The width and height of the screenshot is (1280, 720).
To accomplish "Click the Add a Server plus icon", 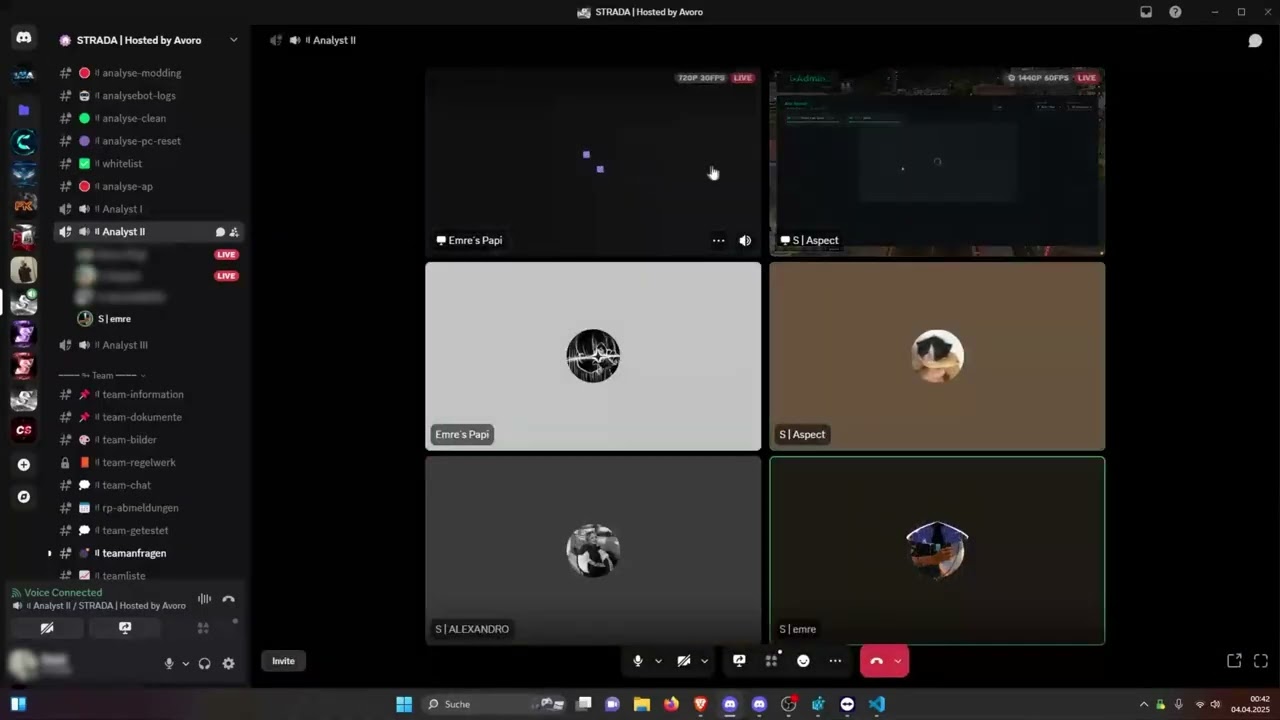I will point(24,464).
